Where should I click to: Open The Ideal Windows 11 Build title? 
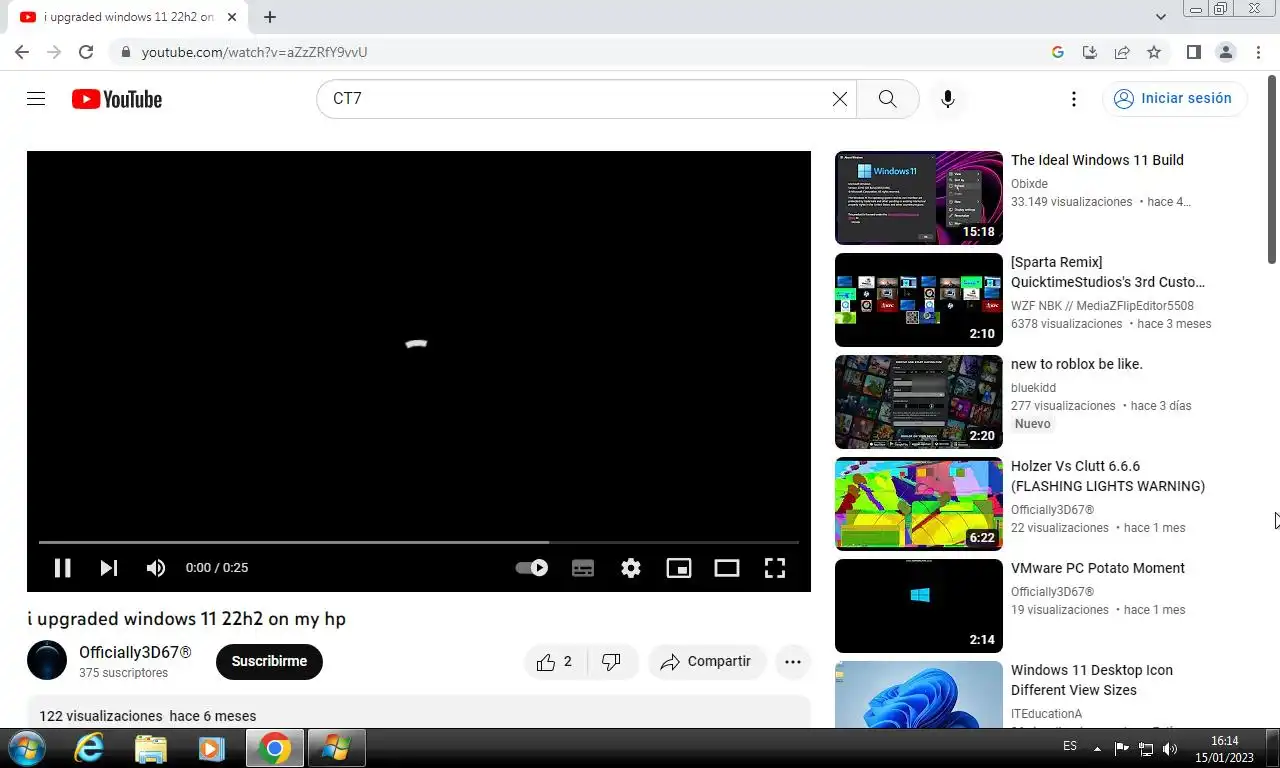pos(1097,160)
